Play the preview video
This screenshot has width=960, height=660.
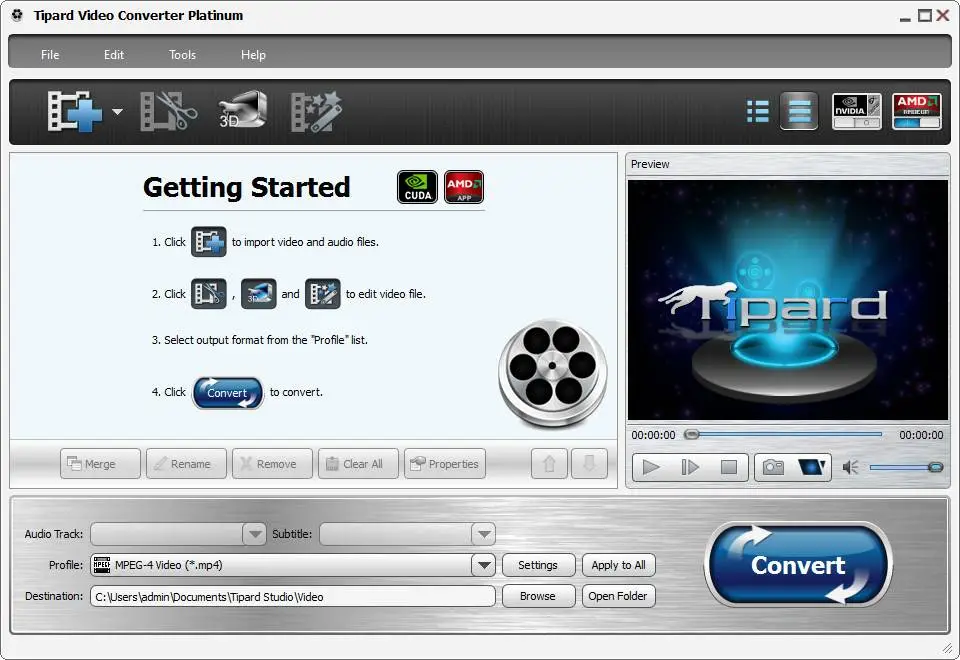[x=651, y=467]
